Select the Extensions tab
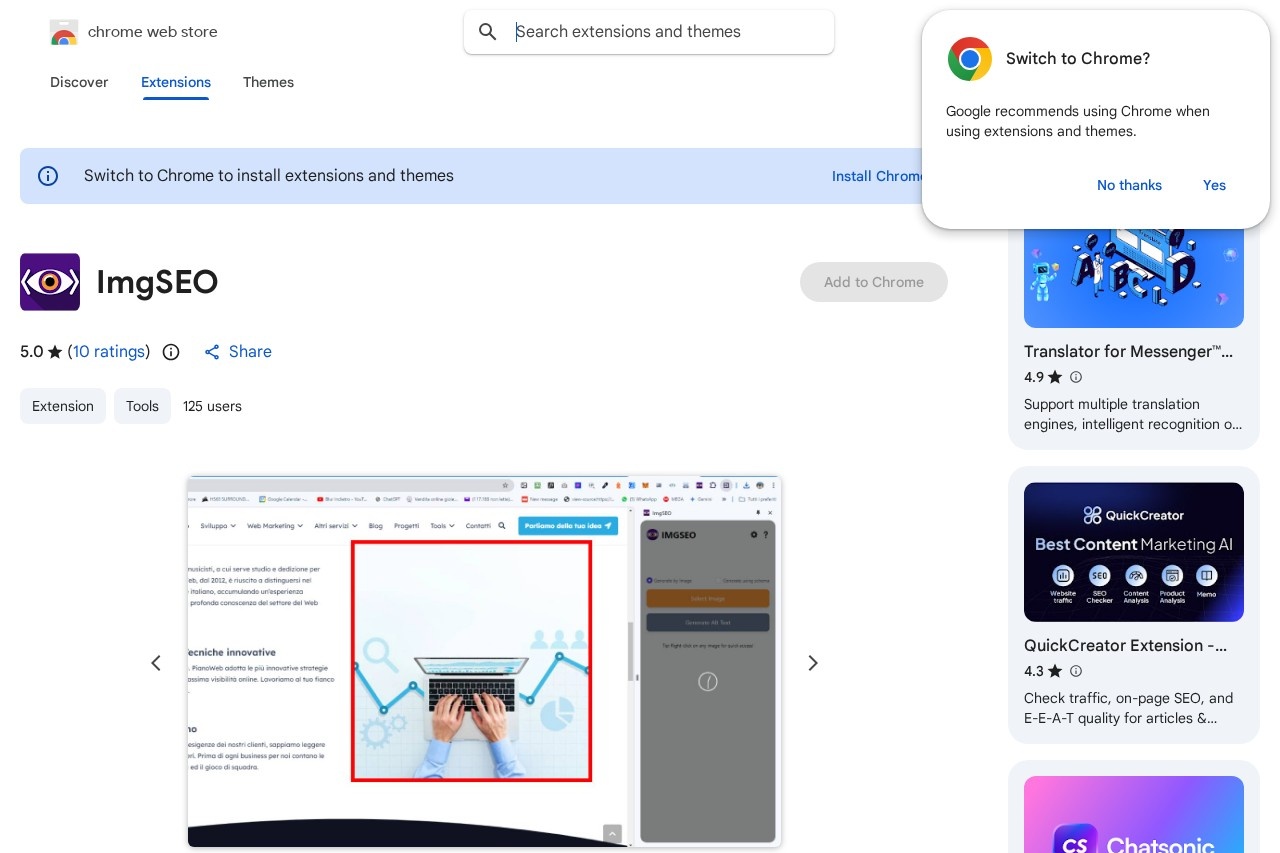Viewport: 1280px width, 853px height. (x=176, y=82)
